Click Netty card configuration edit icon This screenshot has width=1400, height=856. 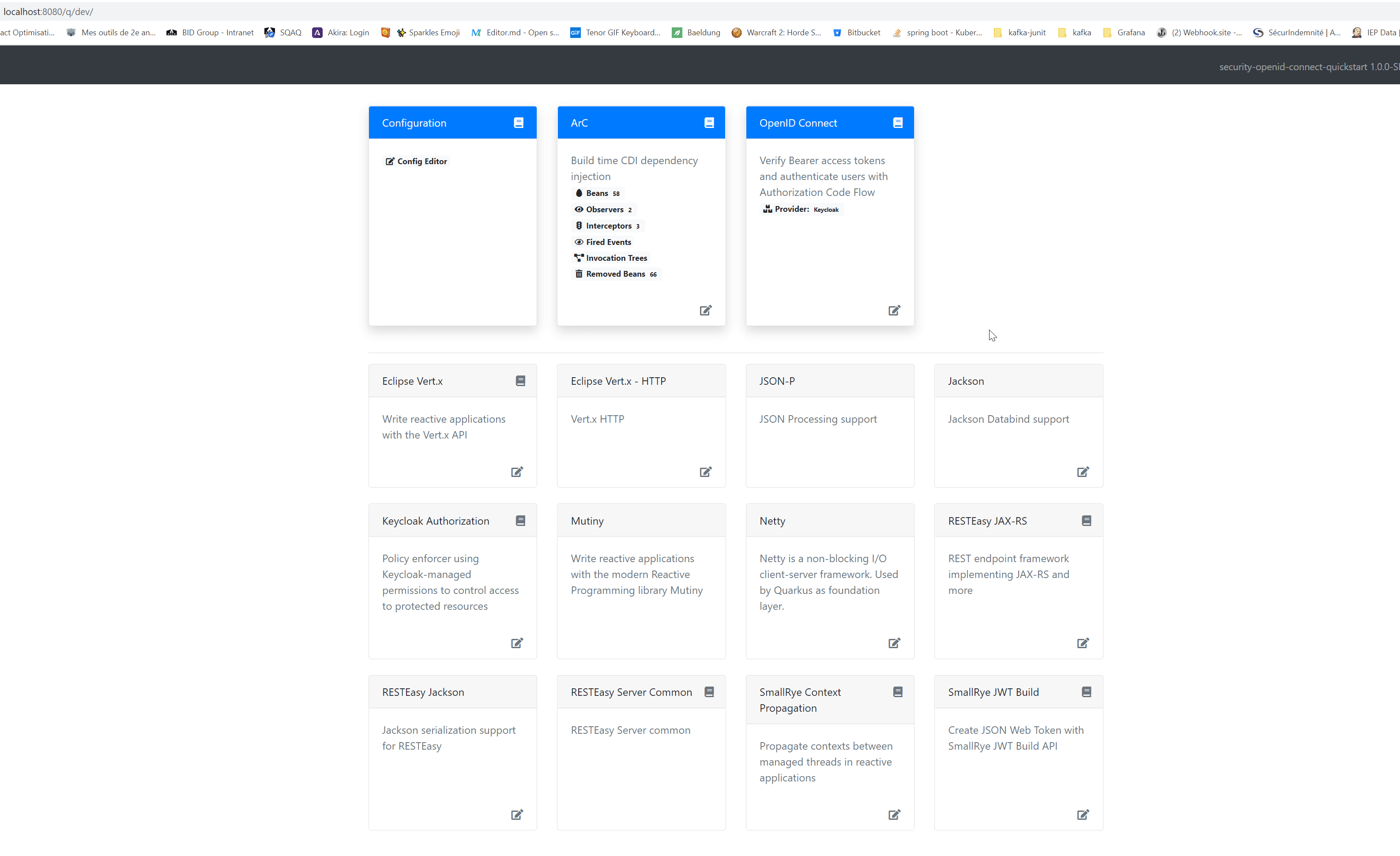pyautogui.click(x=894, y=643)
